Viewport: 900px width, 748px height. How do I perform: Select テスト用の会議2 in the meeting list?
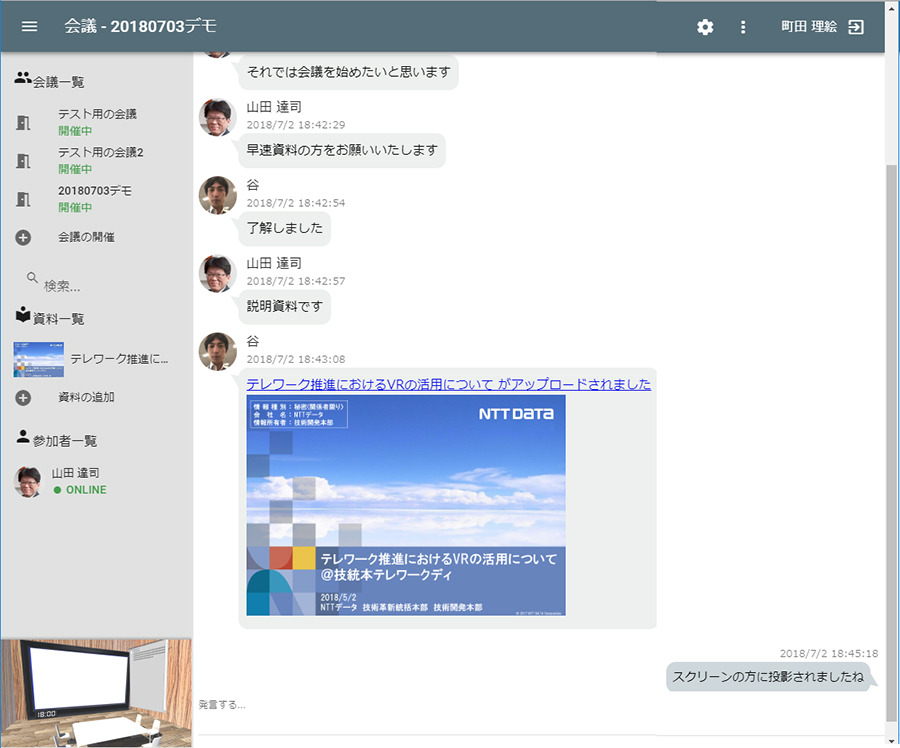pyautogui.click(x=100, y=153)
